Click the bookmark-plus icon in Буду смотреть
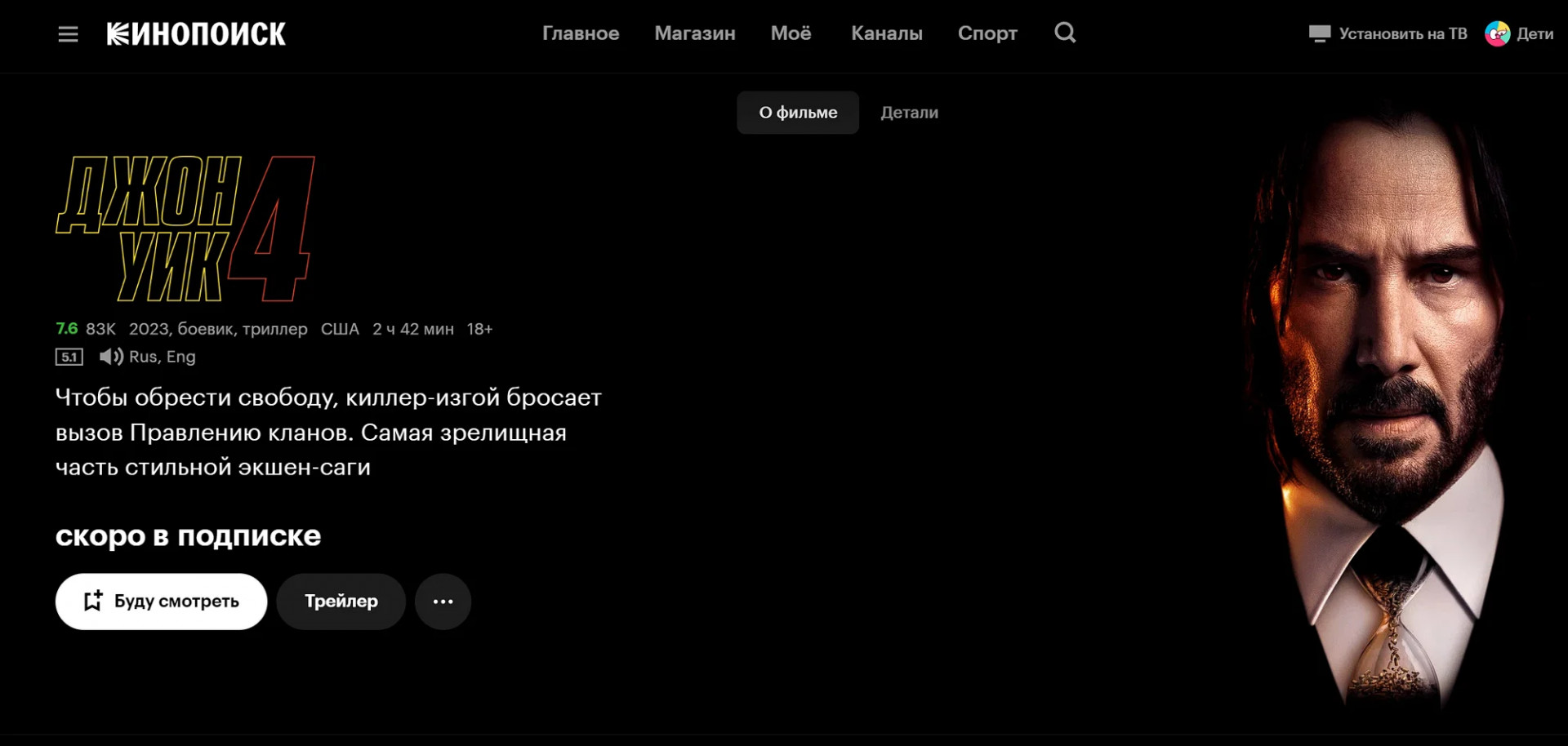 [x=93, y=601]
